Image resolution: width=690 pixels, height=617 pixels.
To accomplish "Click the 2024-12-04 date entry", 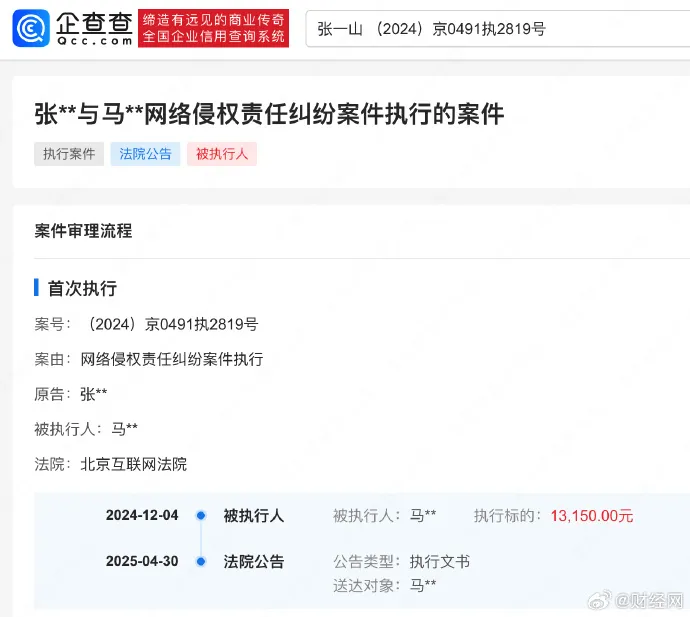I will 142,515.
